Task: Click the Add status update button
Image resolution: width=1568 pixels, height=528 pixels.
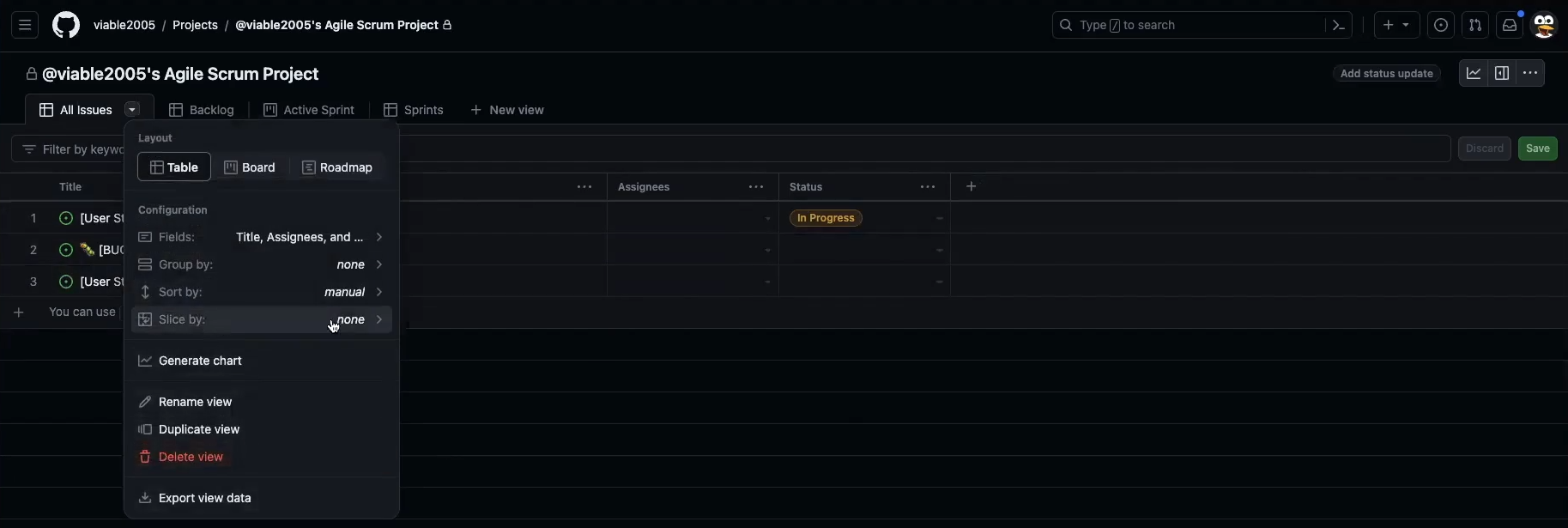Action: (1386, 74)
